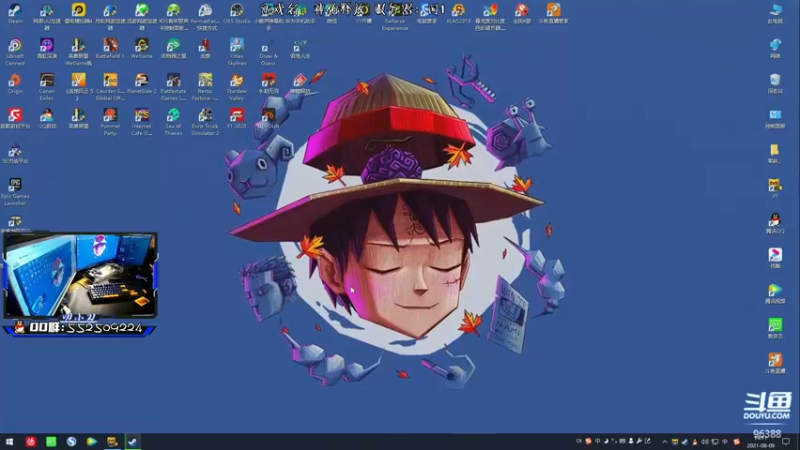Open the Rento Fortune shortcut
This screenshot has width=800, height=450.
[205, 87]
